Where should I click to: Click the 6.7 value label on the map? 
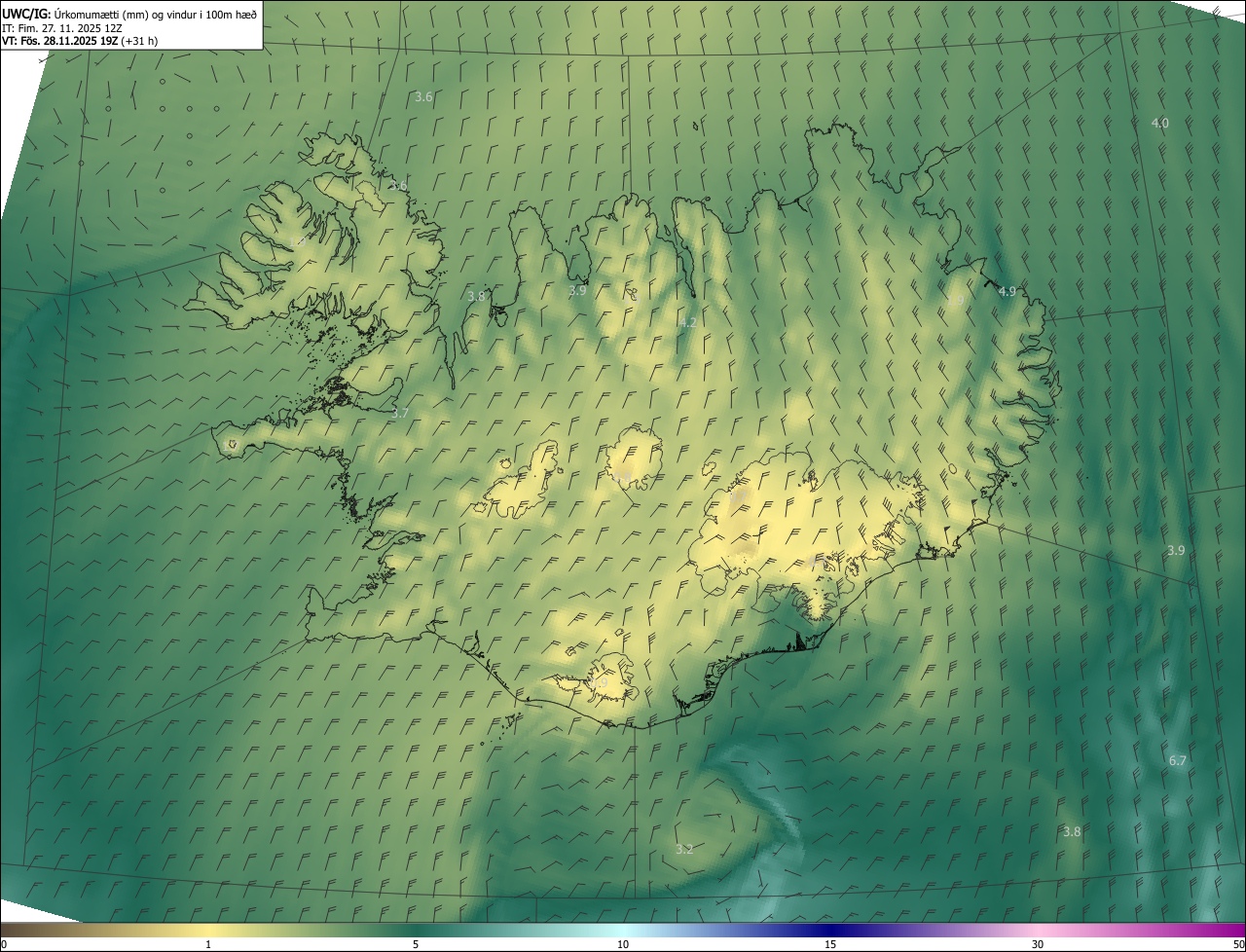(x=1177, y=760)
